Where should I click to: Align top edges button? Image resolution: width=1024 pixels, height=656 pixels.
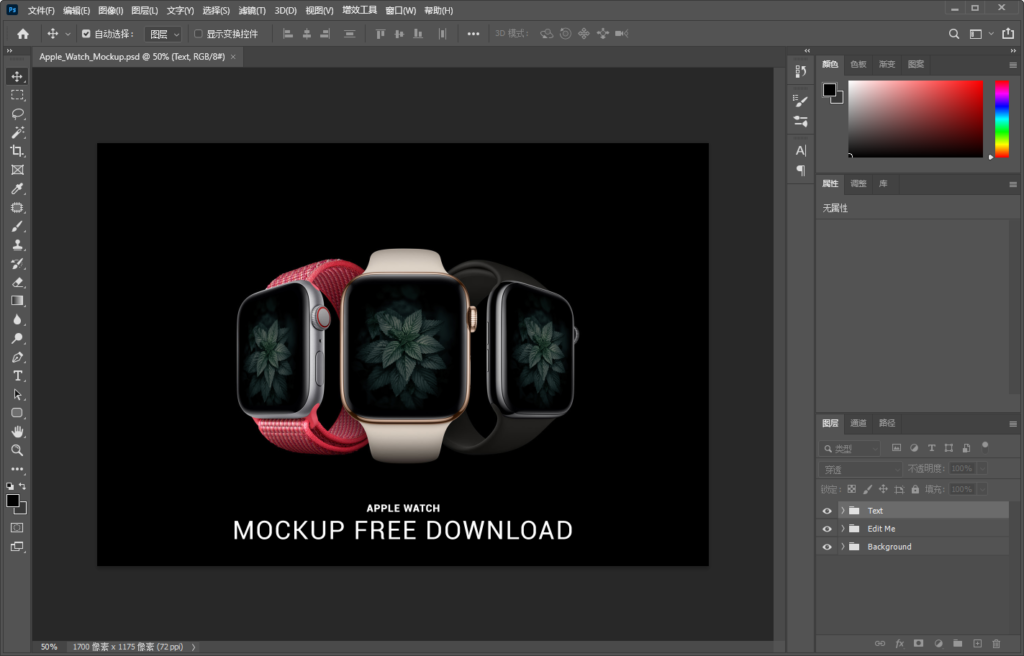[x=380, y=34]
